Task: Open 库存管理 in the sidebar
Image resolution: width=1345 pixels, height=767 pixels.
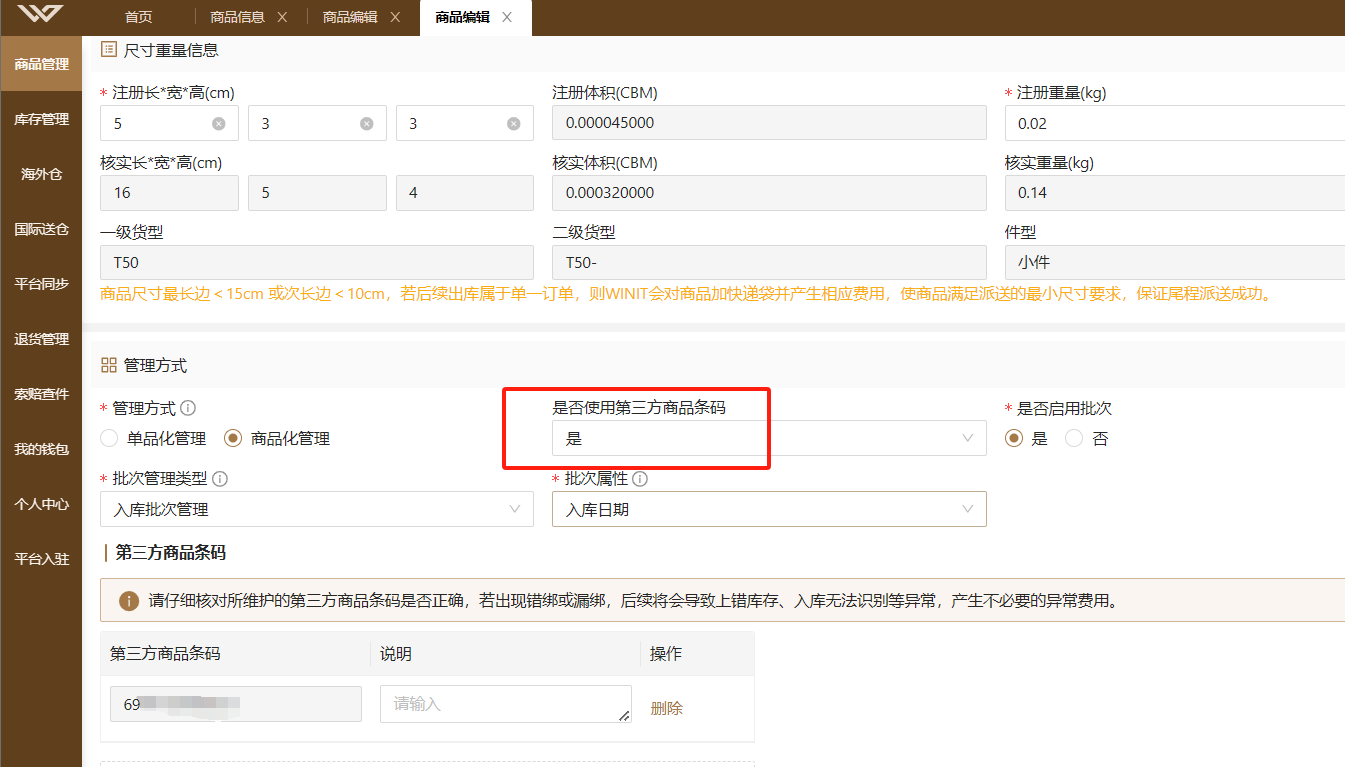Action: (41, 119)
